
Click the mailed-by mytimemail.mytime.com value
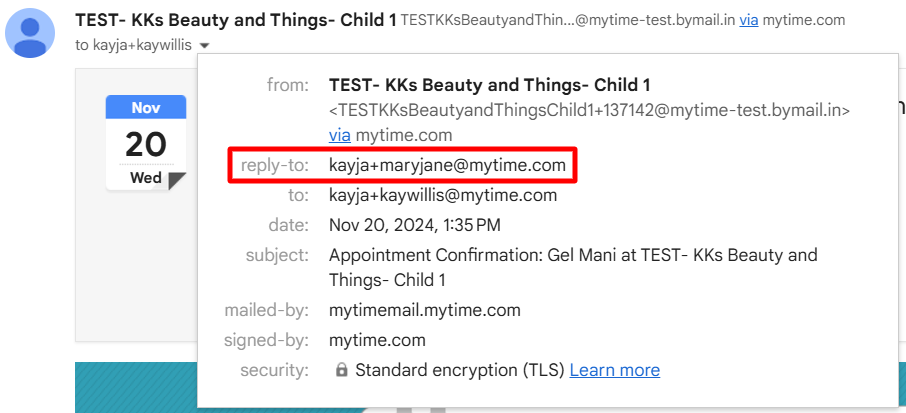425,310
